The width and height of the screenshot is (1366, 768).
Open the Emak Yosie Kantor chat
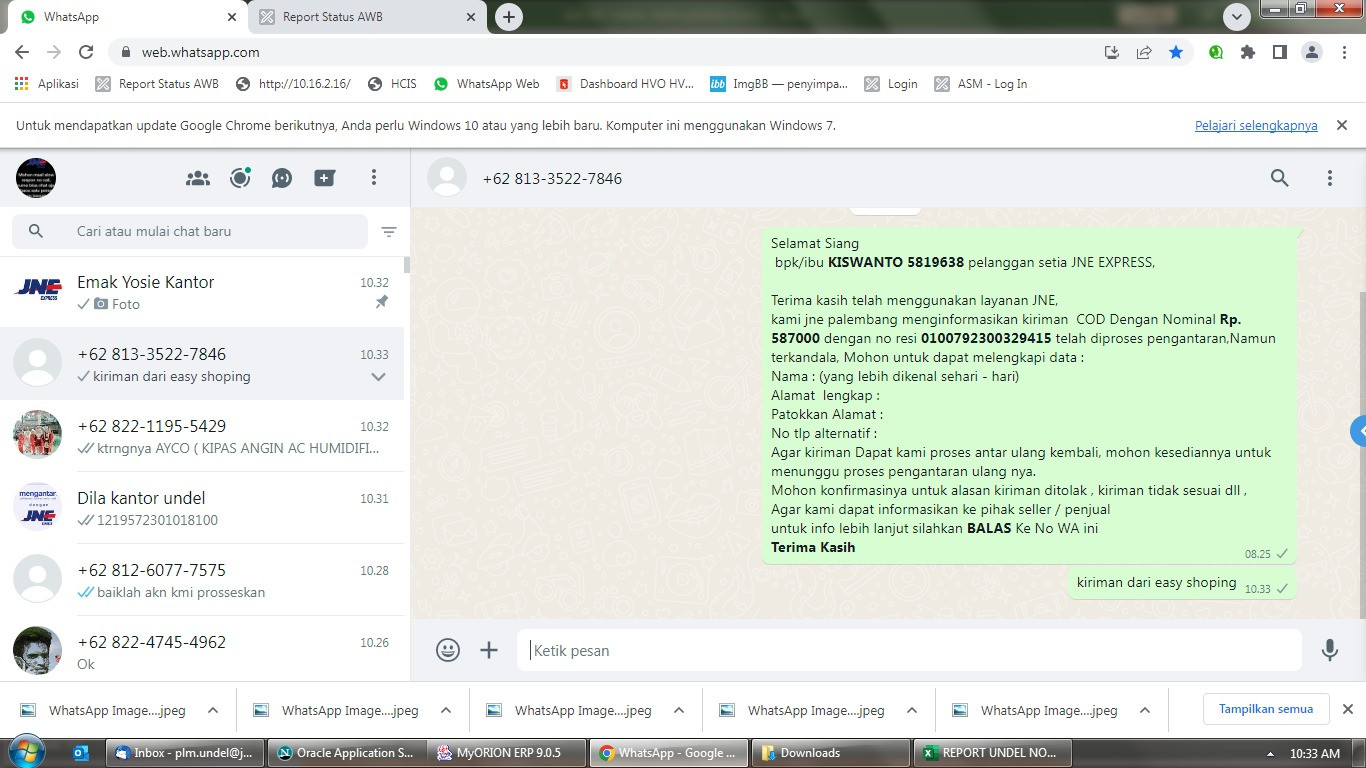coord(205,292)
